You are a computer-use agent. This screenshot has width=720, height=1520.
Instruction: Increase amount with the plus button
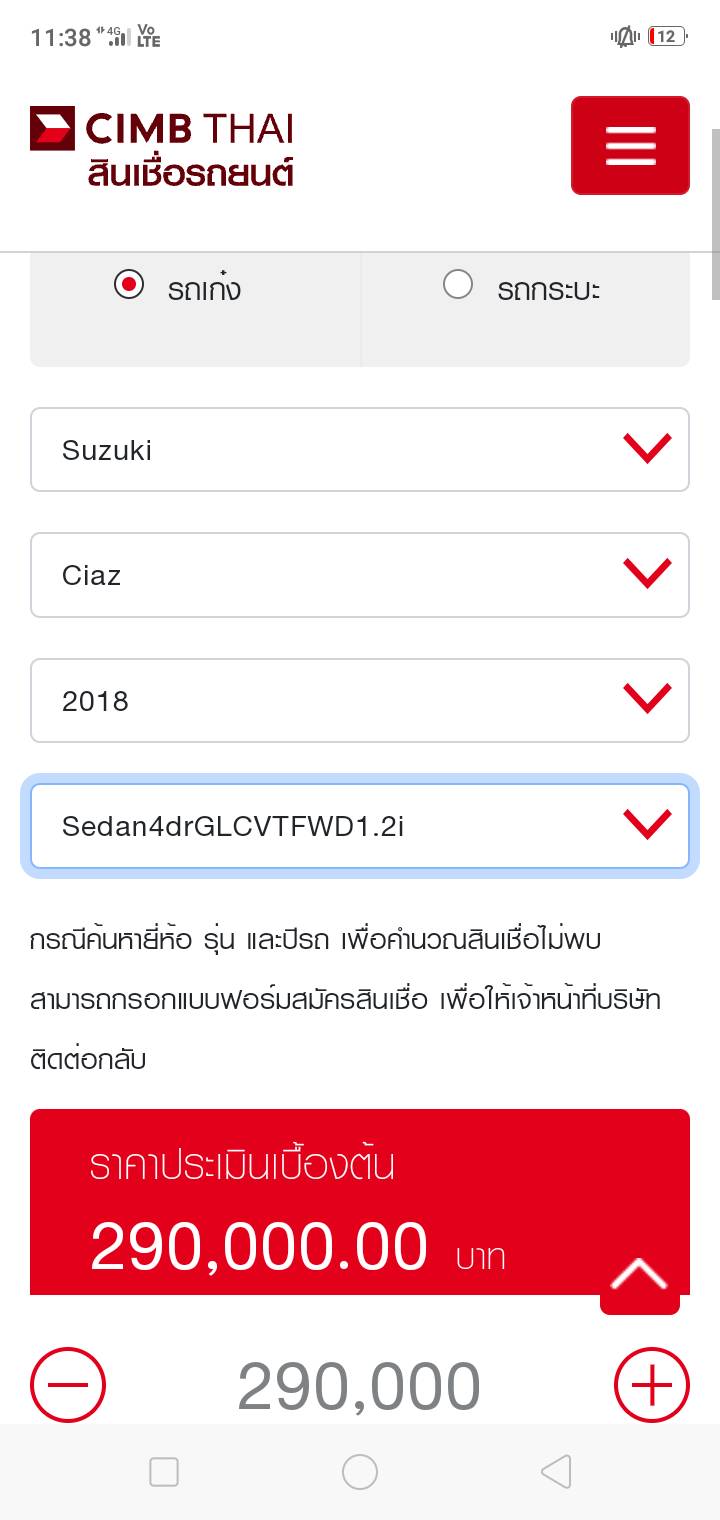(x=651, y=1385)
